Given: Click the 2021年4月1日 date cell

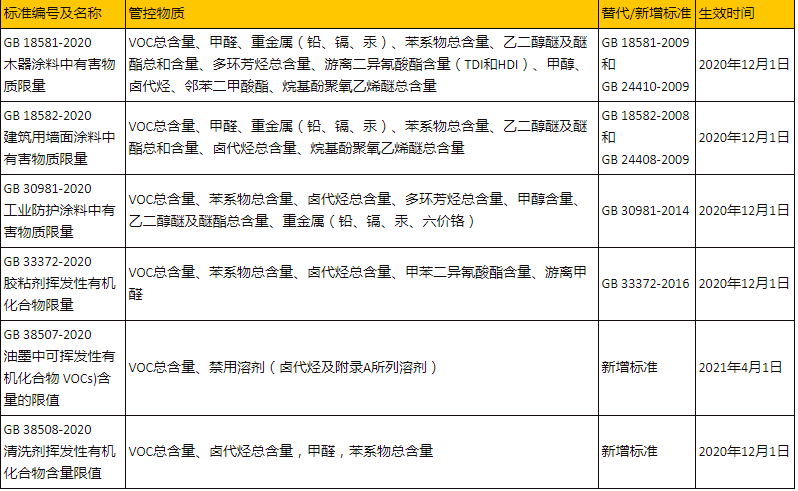Looking at the screenshot, I should pos(745,368).
